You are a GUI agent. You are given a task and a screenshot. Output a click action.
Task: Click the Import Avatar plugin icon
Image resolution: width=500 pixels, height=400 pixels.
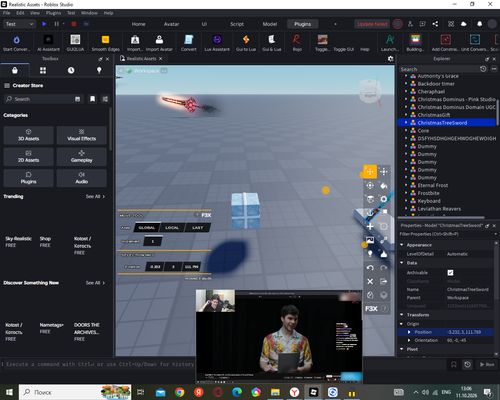tap(159, 43)
